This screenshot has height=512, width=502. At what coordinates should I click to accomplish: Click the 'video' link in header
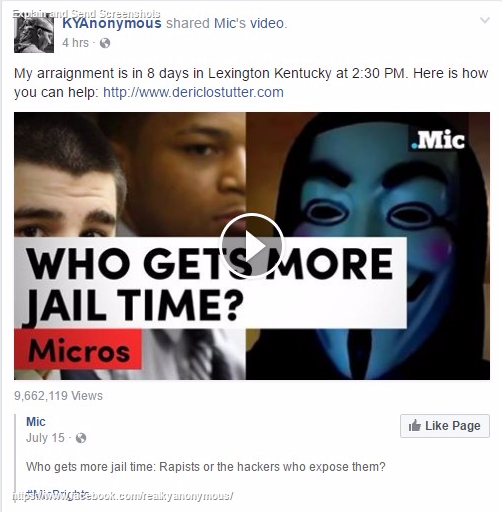(267, 23)
